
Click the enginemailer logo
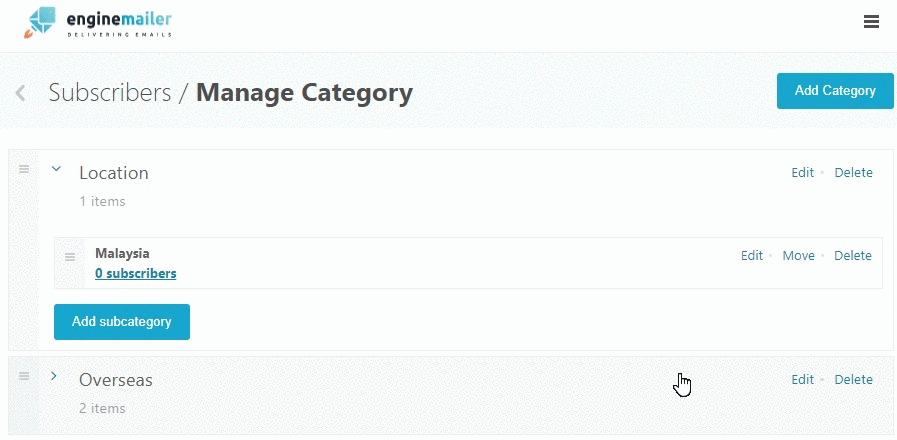tap(98, 23)
